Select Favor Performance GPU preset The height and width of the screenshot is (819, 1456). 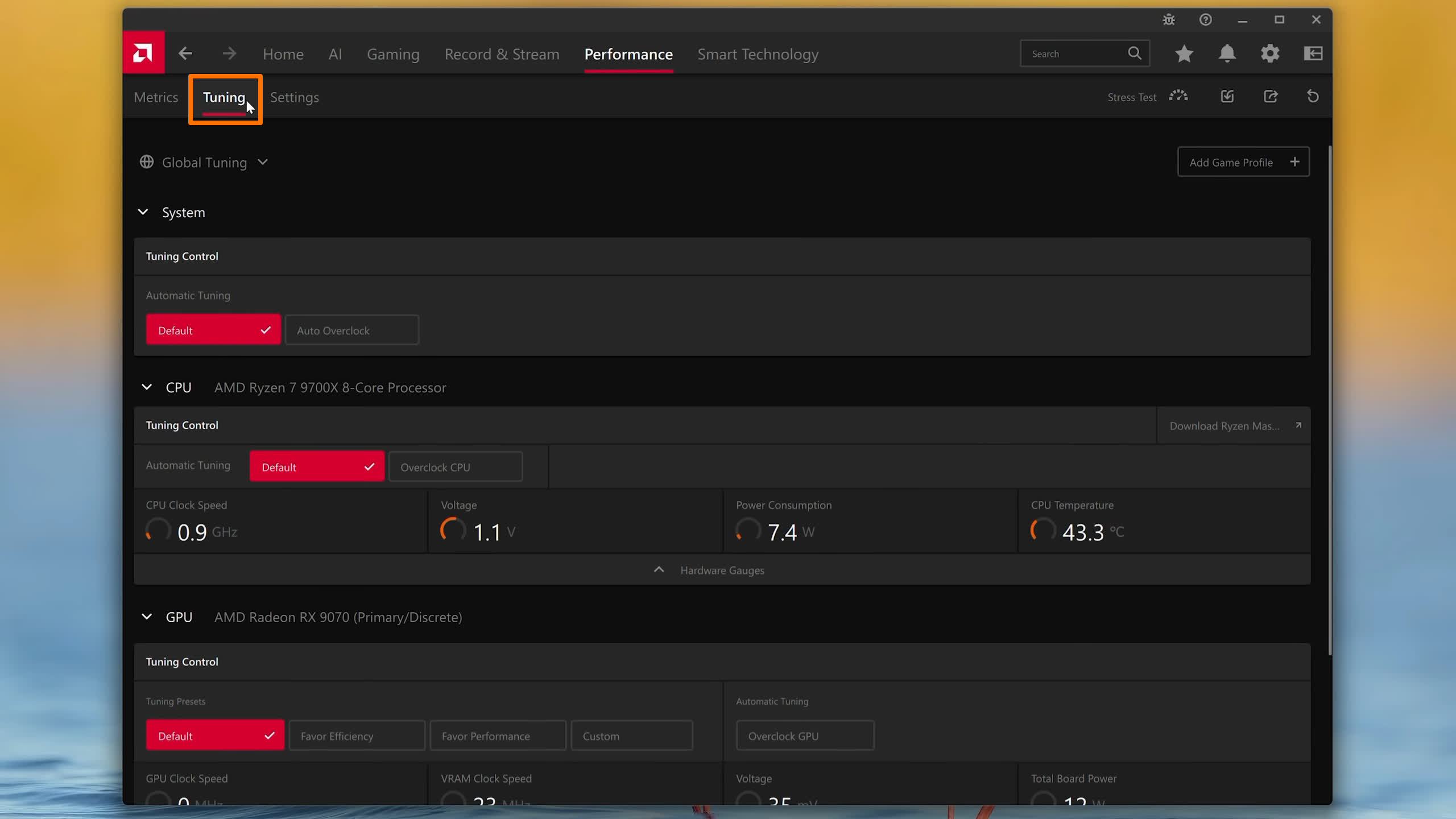[498, 735]
